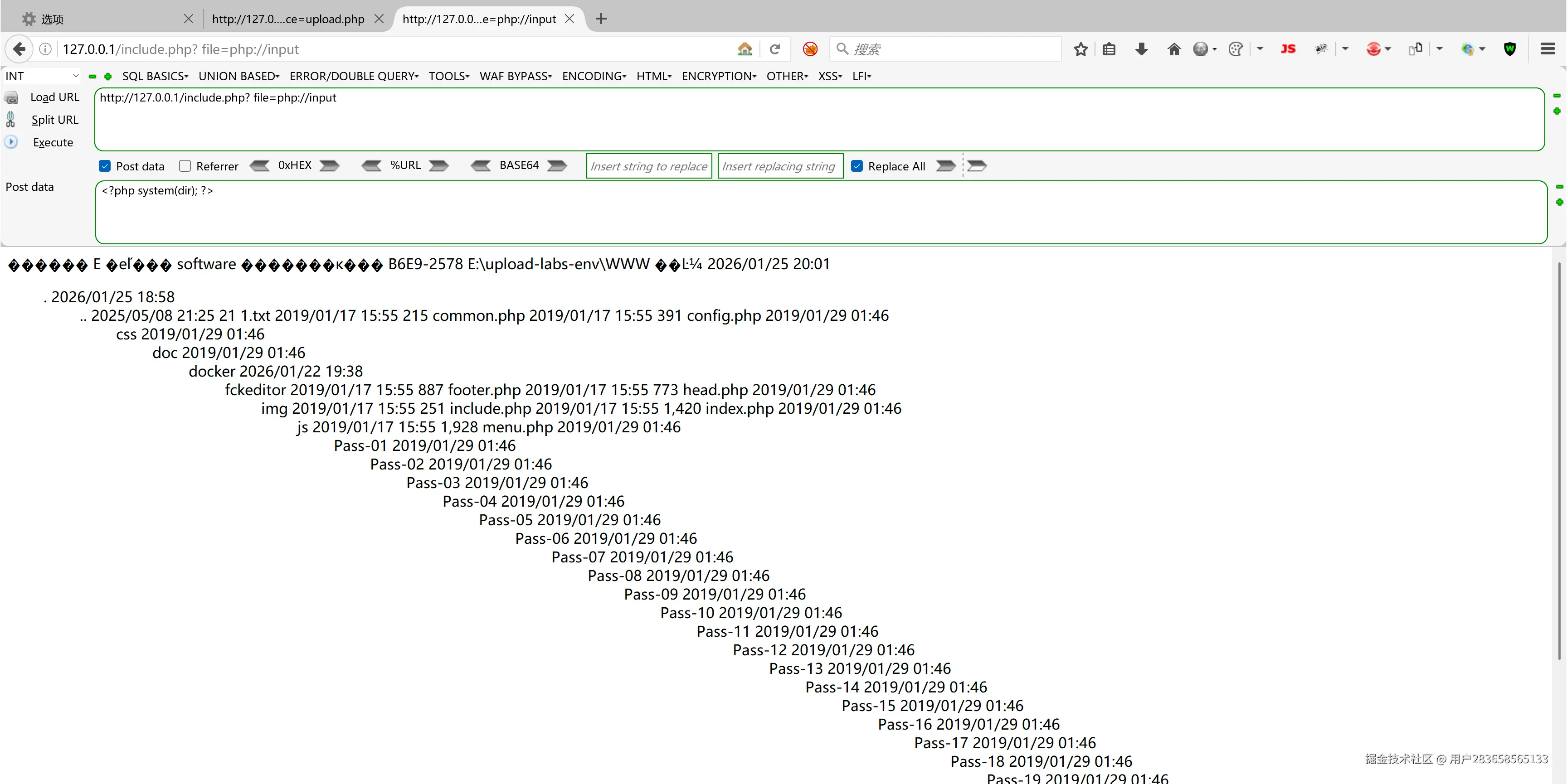Click the browser reload page icon

(x=774, y=49)
